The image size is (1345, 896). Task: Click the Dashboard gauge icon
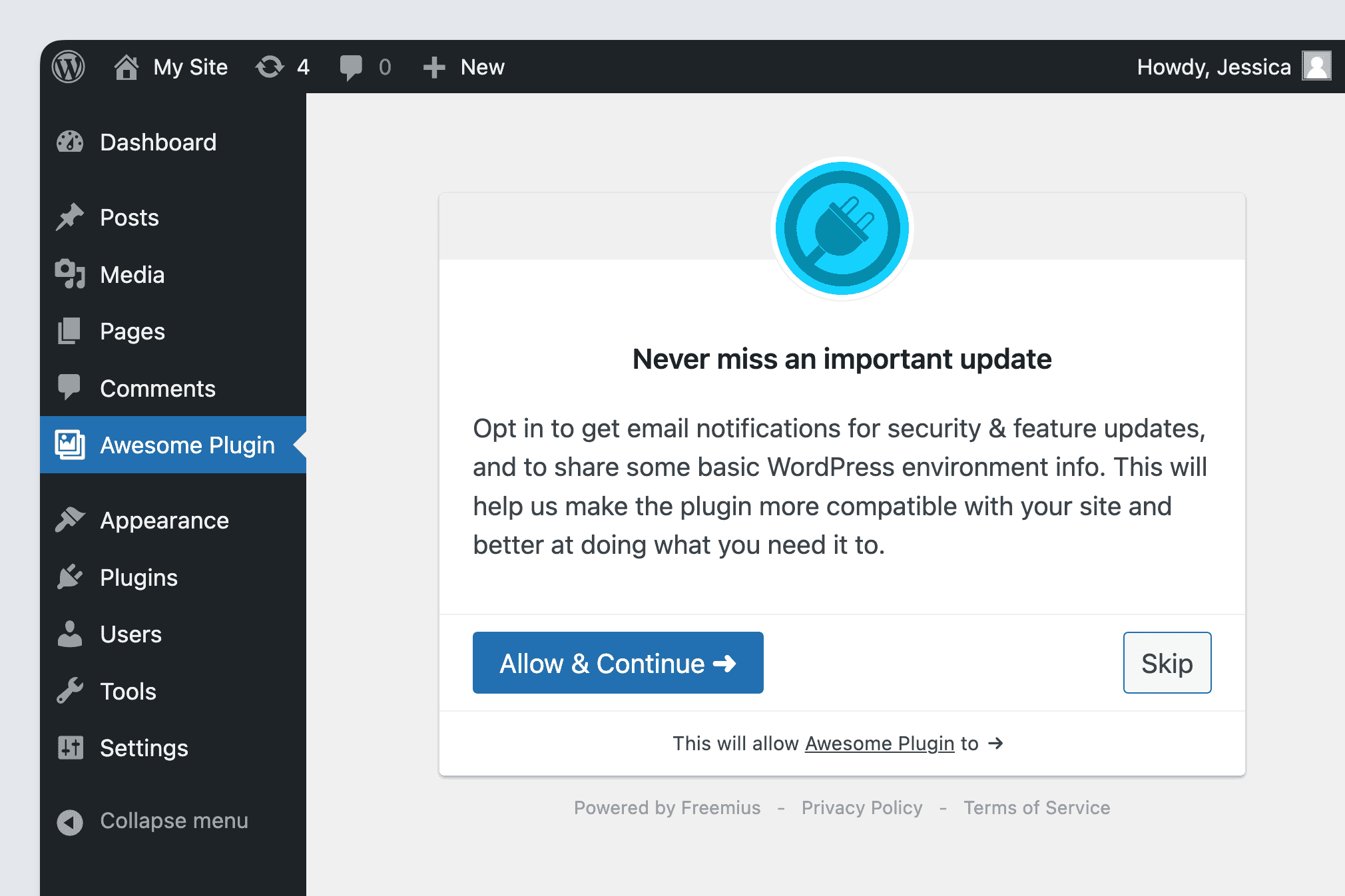point(70,142)
